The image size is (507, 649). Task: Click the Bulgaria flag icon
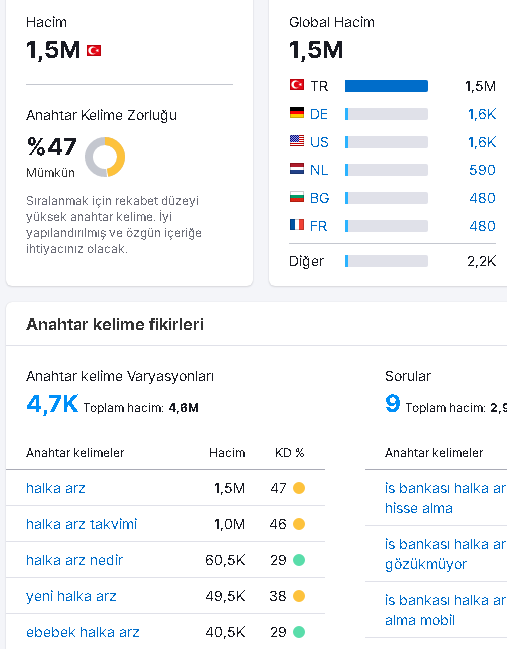(297, 197)
